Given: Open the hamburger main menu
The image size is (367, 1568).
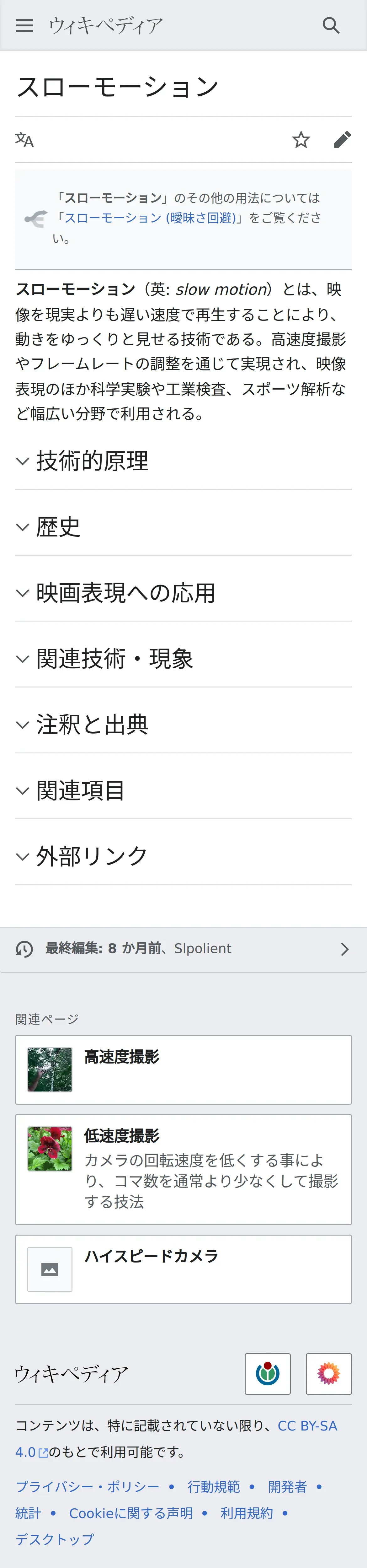Looking at the screenshot, I should [x=24, y=25].
